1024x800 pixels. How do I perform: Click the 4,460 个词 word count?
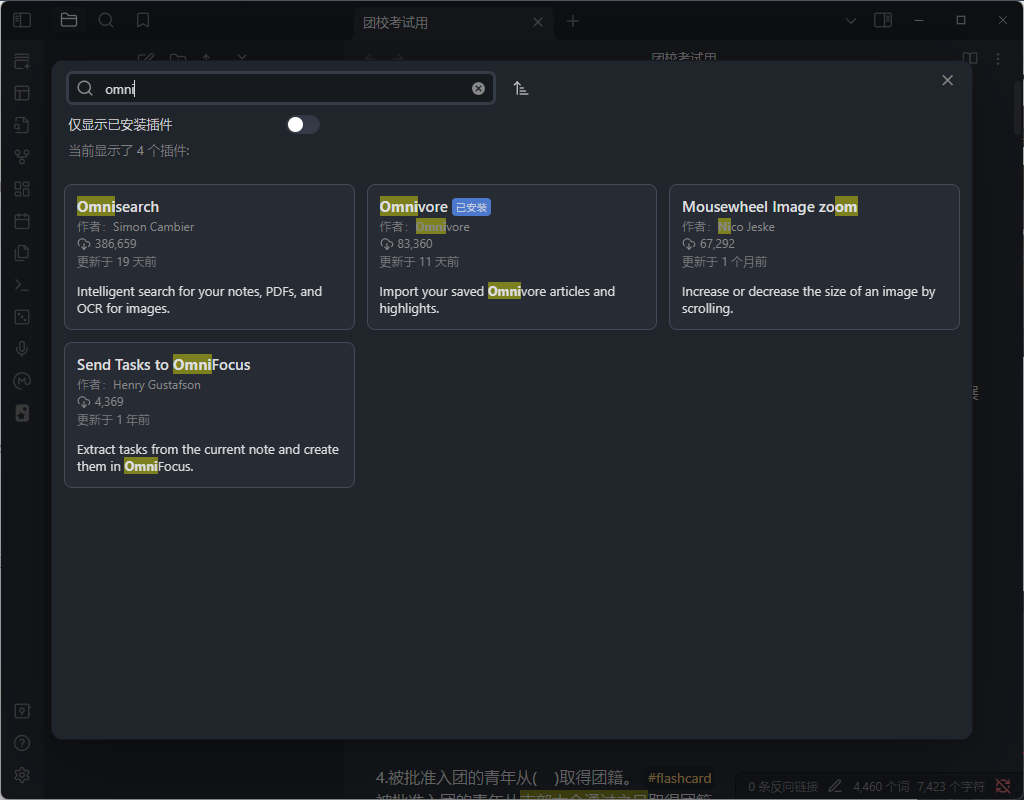(x=881, y=787)
